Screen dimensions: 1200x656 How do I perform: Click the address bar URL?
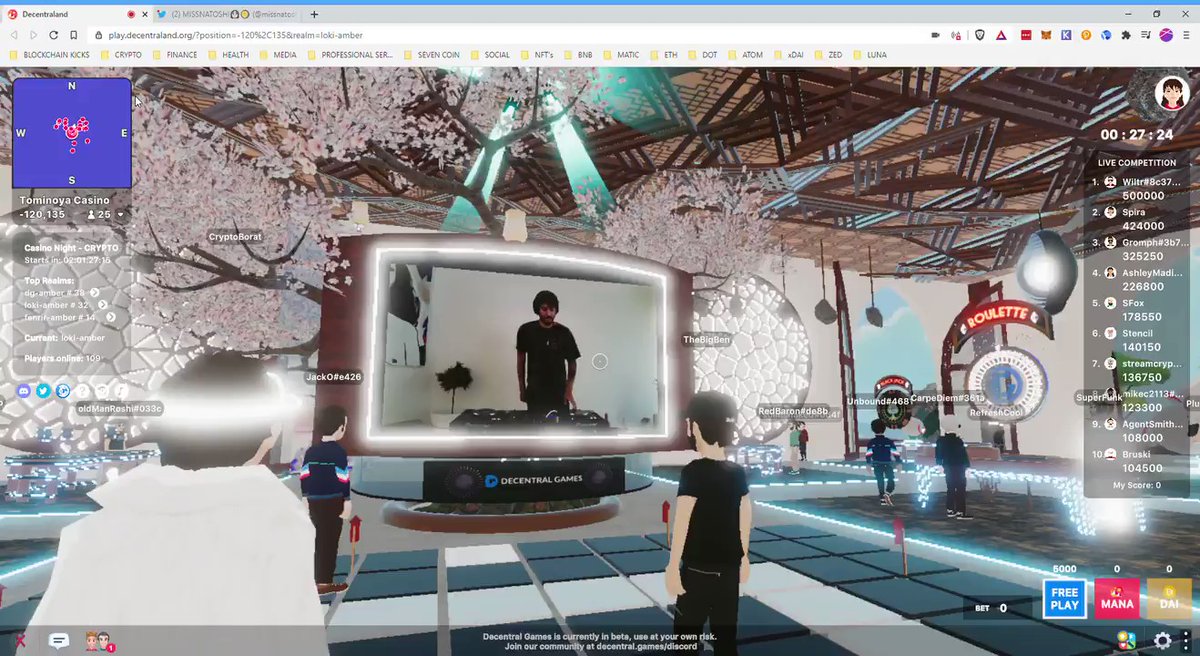(x=236, y=35)
